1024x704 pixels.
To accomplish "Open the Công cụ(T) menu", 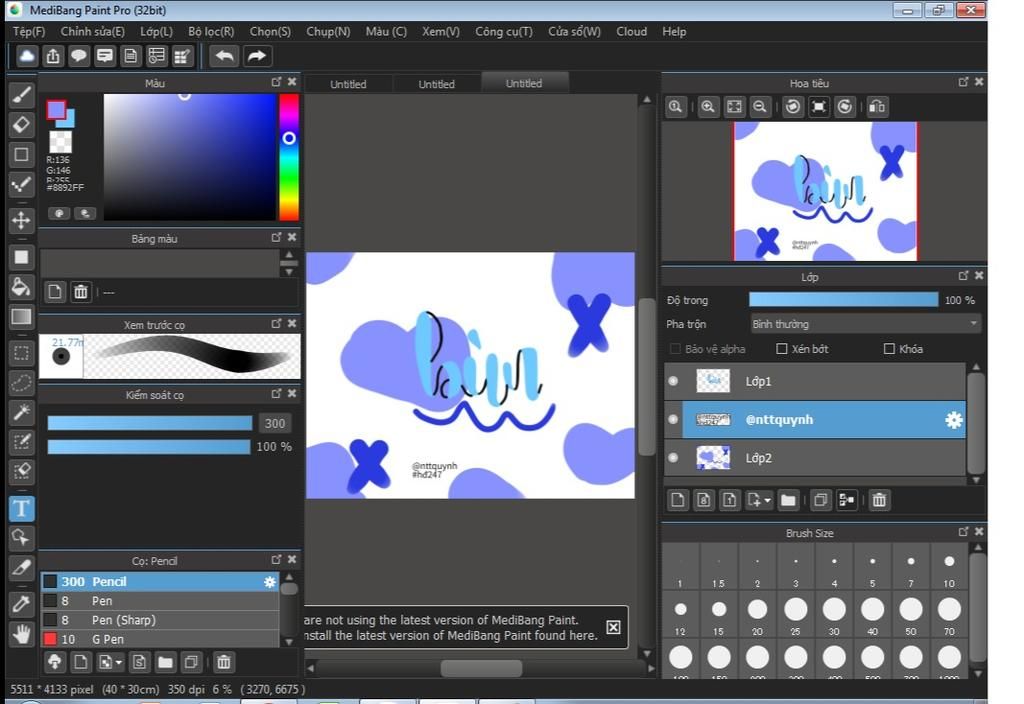I will (504, 31).
